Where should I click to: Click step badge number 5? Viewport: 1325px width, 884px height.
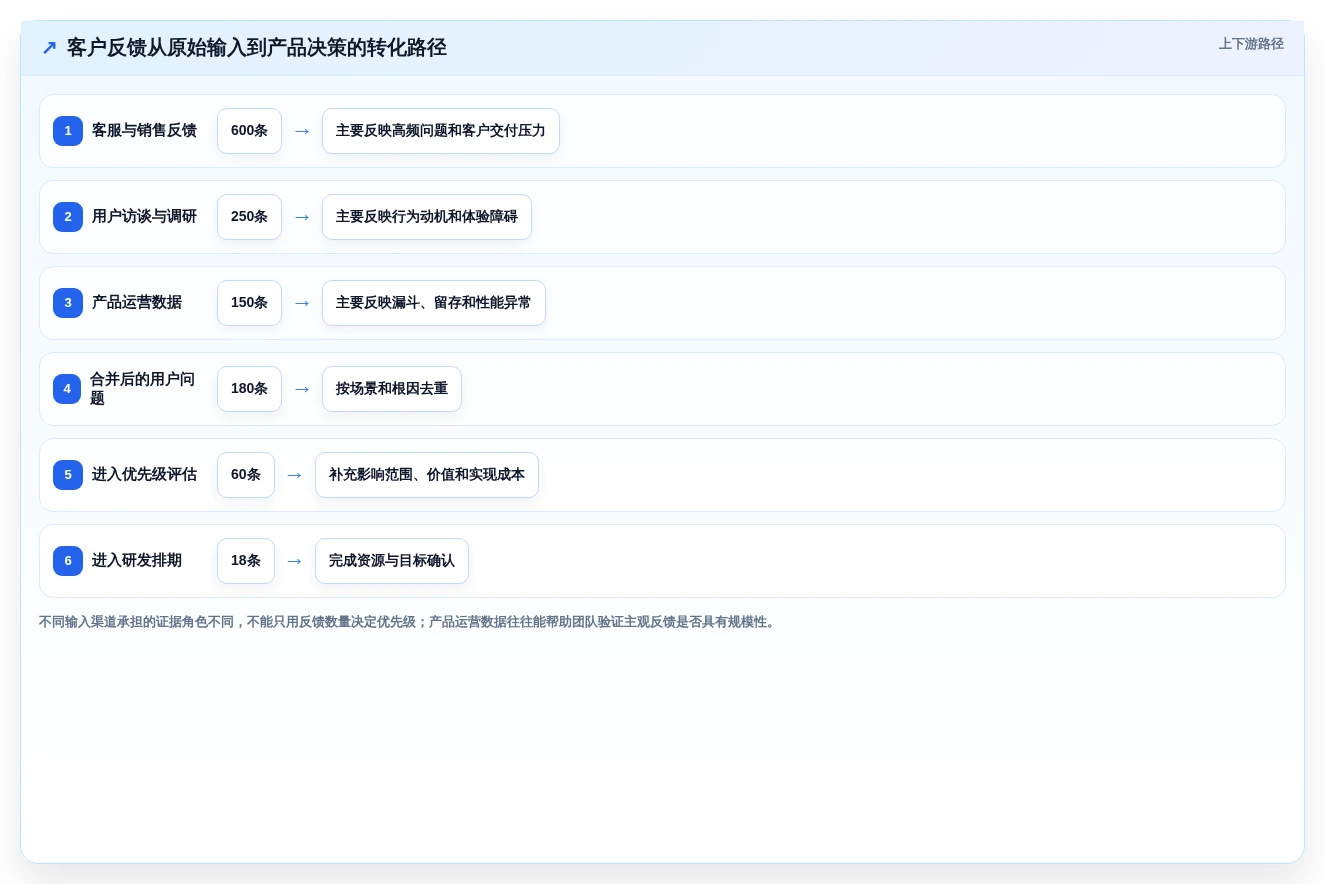tap(68, 475)
